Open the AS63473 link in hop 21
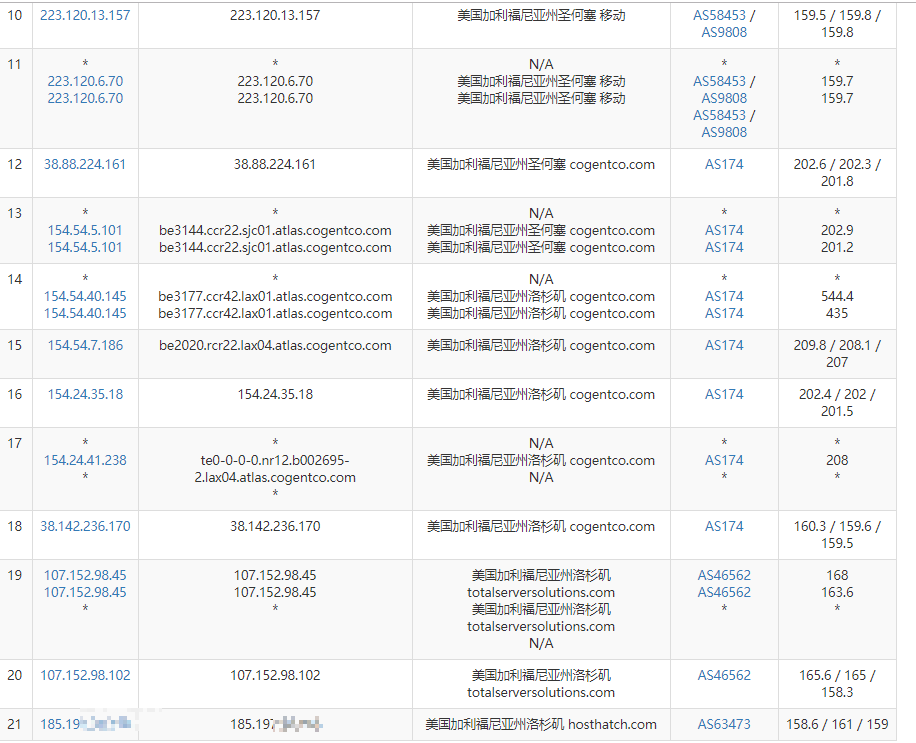Viewport: 916px width, 743px height. [x=724, y=724]
